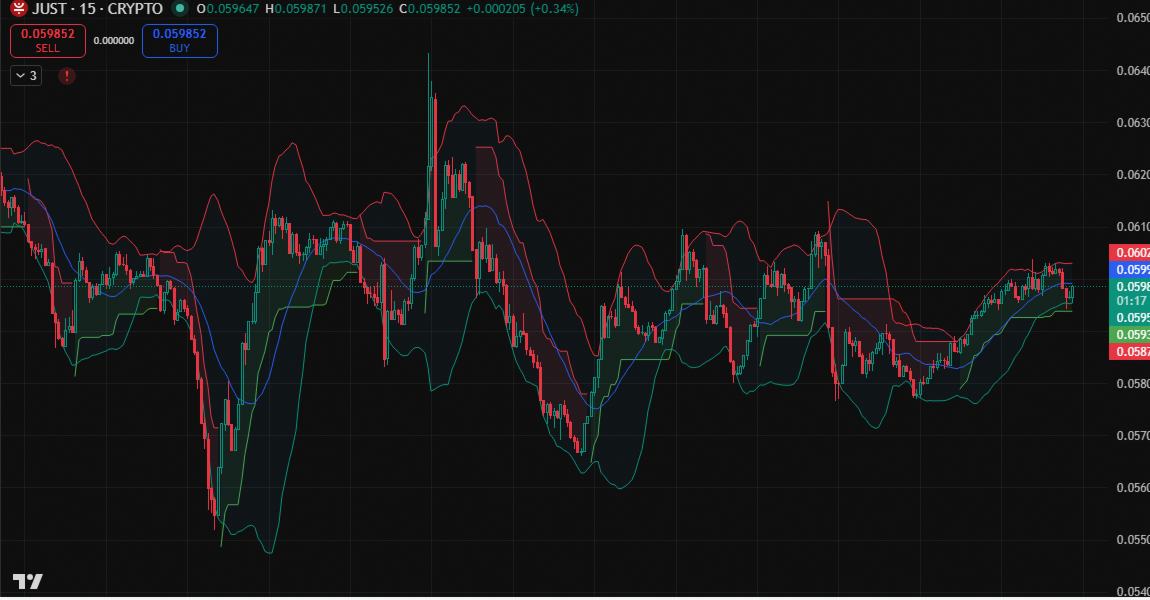Image resolution: width=1150 pixels, height=600 pixels.
Task: Select the red 0.0587 price label
Action: tap(1130, 352)
